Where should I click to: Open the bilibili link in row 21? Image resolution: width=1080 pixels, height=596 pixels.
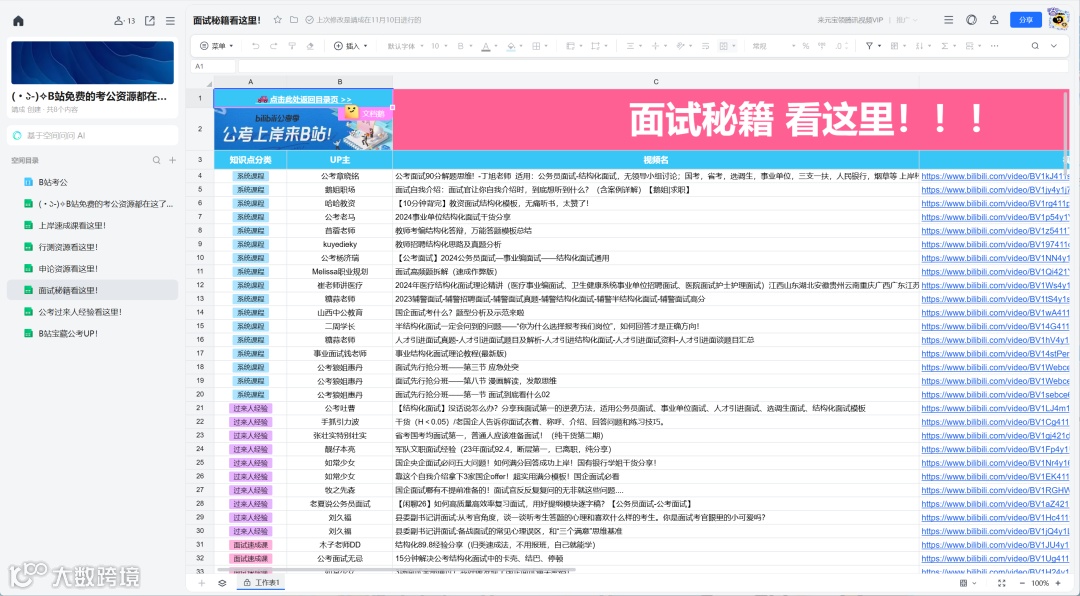(995, 408)
